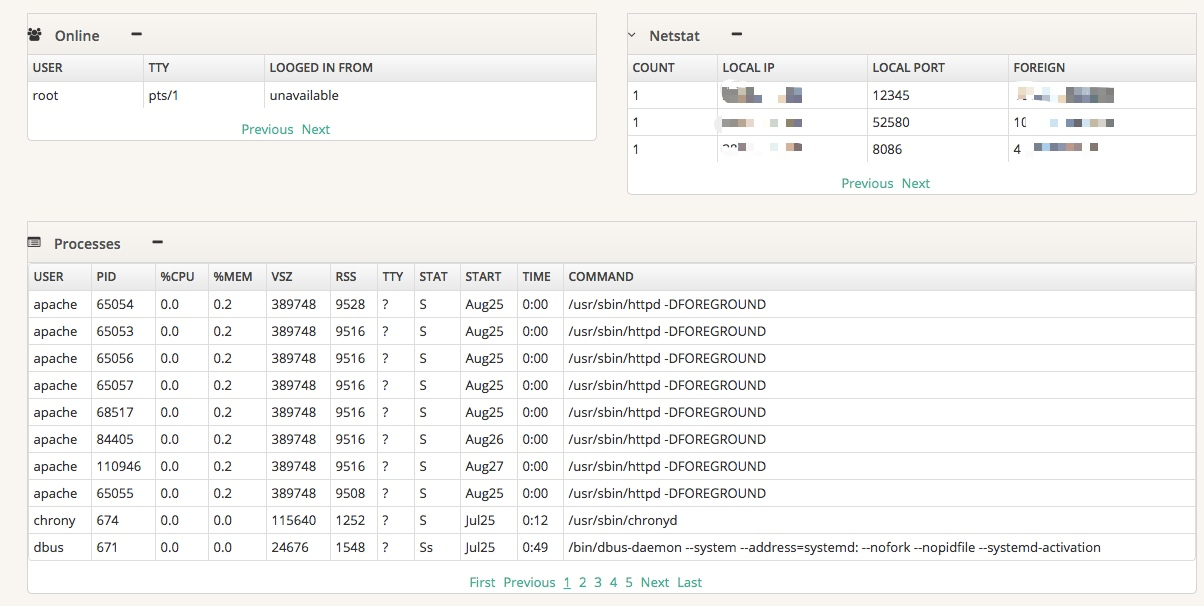Viewport: 1204px width, 606px height.
Task: Collapse the Online panel with minus button
Action: pos(137,35)
